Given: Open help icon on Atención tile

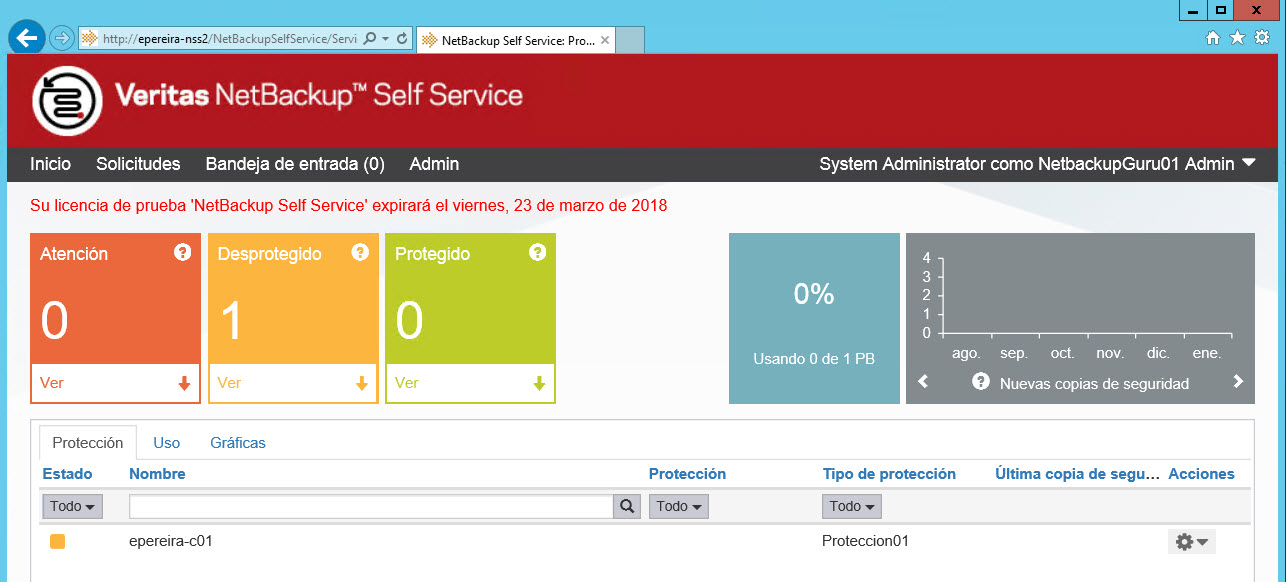Looking at the screenshot, I should [x=182, y=252].
